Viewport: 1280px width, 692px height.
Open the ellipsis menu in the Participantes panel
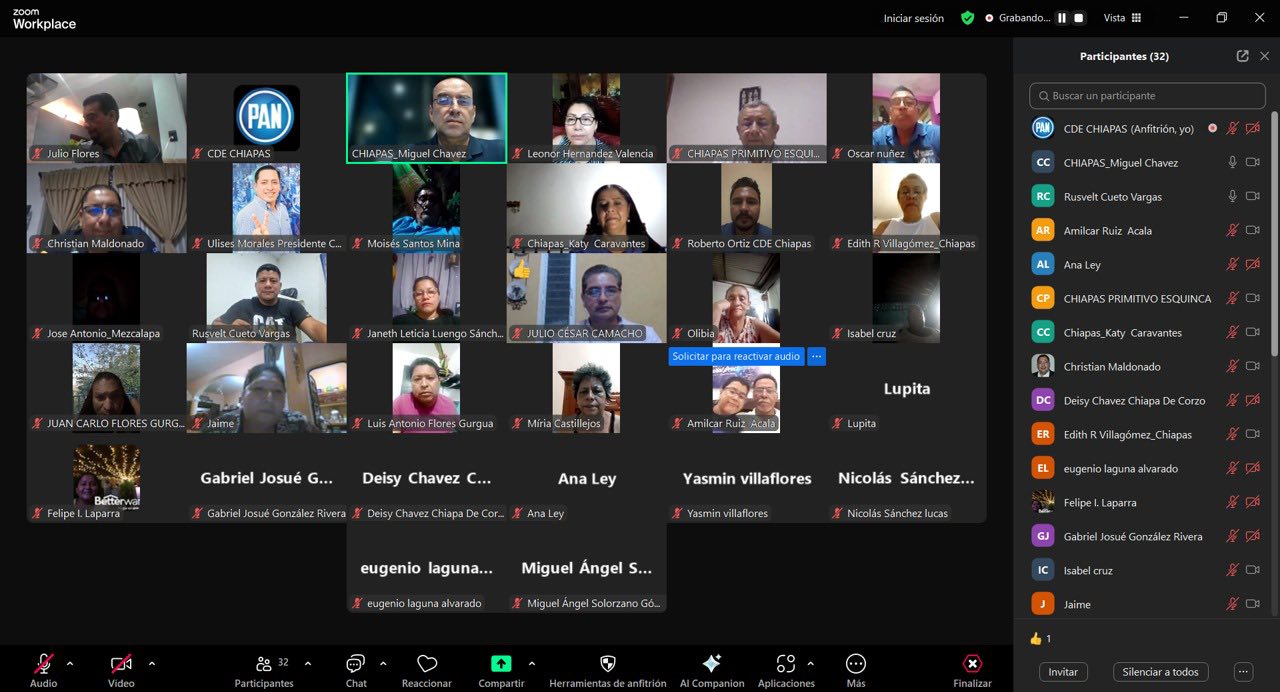click(x=1243, y=672)
